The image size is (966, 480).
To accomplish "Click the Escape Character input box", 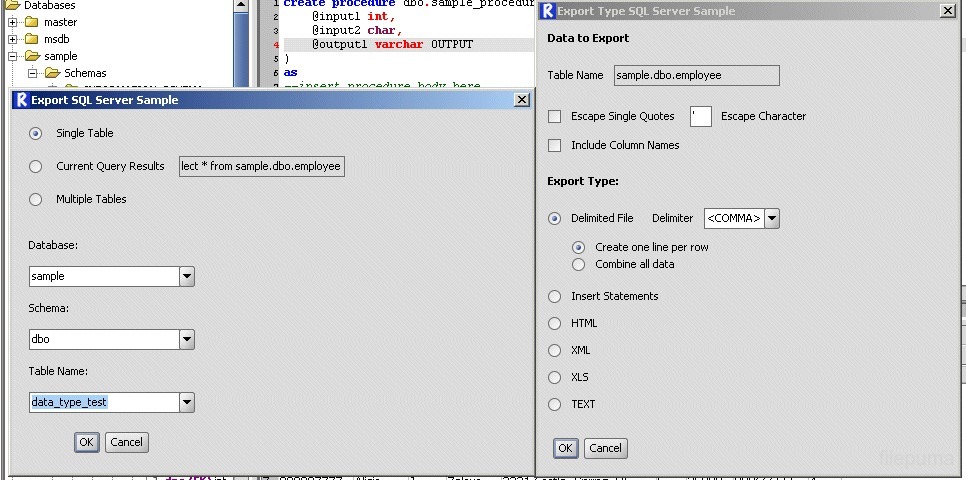I will click(700, 116).
